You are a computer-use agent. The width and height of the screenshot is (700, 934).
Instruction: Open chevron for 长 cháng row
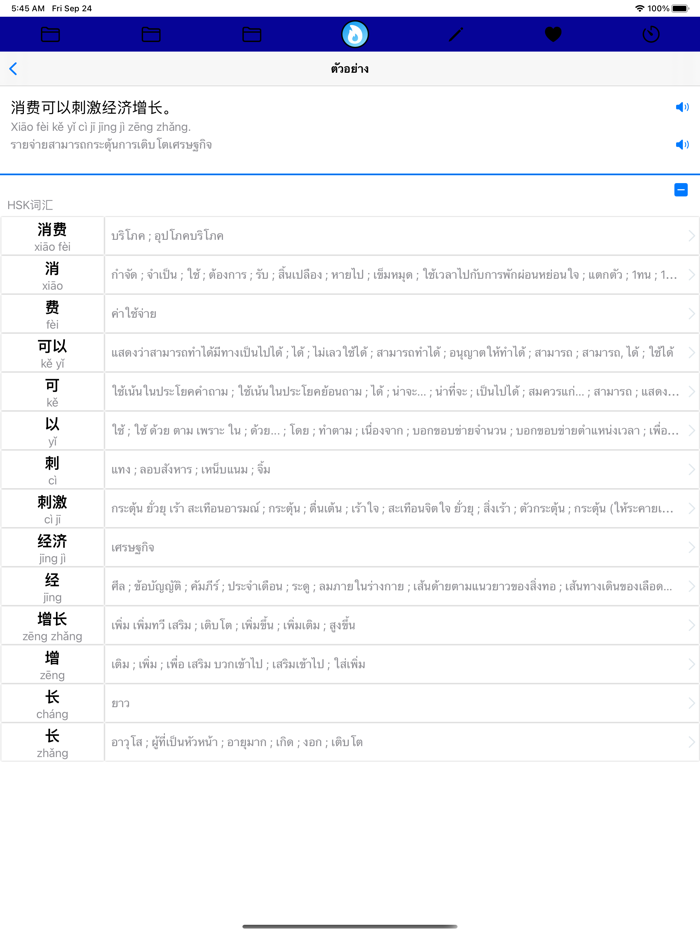click(x=692, y=703)
